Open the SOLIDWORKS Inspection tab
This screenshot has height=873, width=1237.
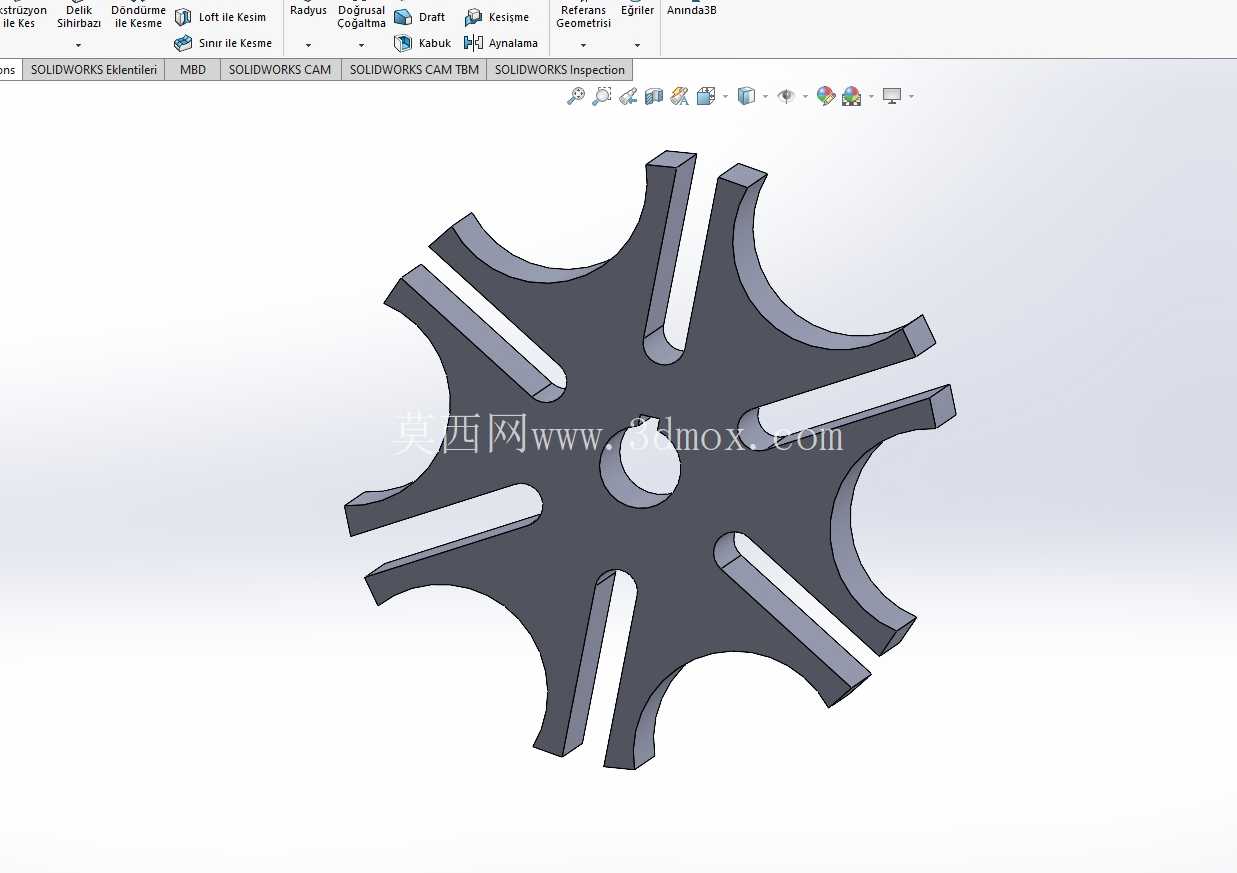pyautogui.click(x=559, y=70)
